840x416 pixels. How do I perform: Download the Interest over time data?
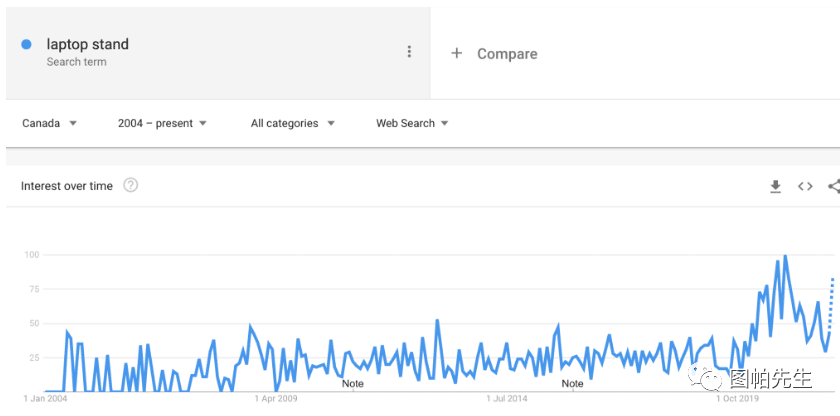coord(775,186)
